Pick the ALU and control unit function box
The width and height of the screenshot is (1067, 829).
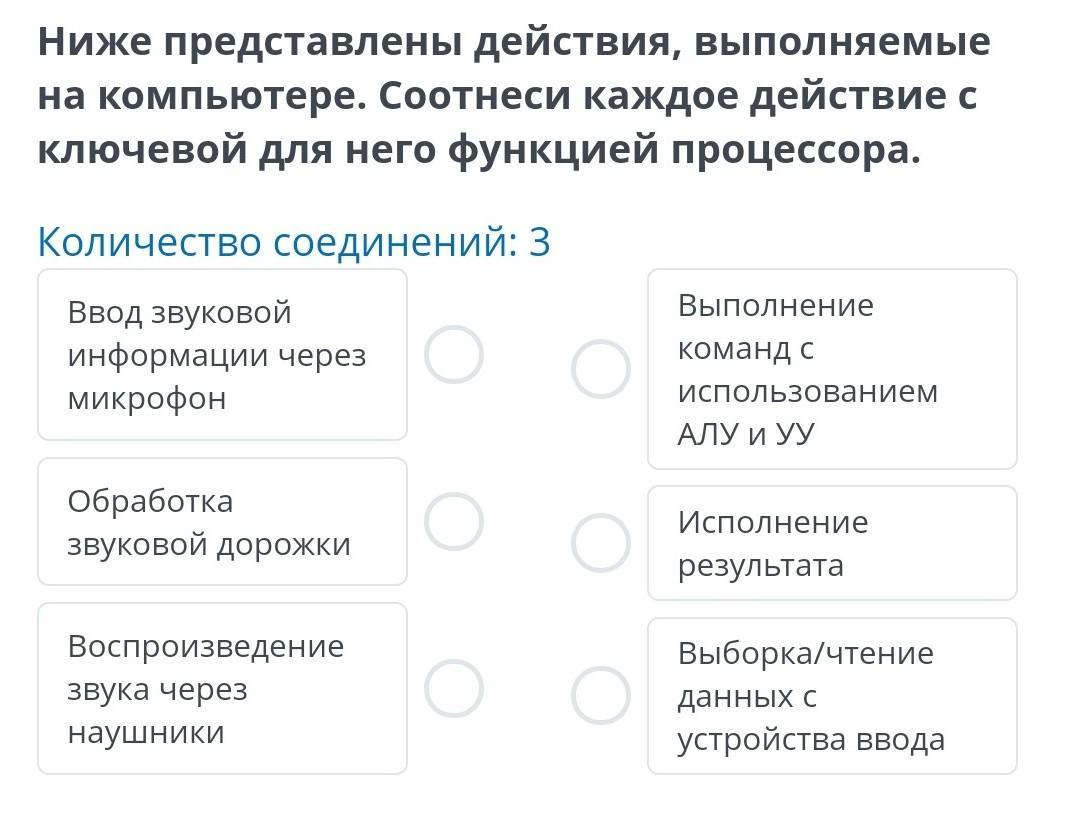click(x=832, y=369)
